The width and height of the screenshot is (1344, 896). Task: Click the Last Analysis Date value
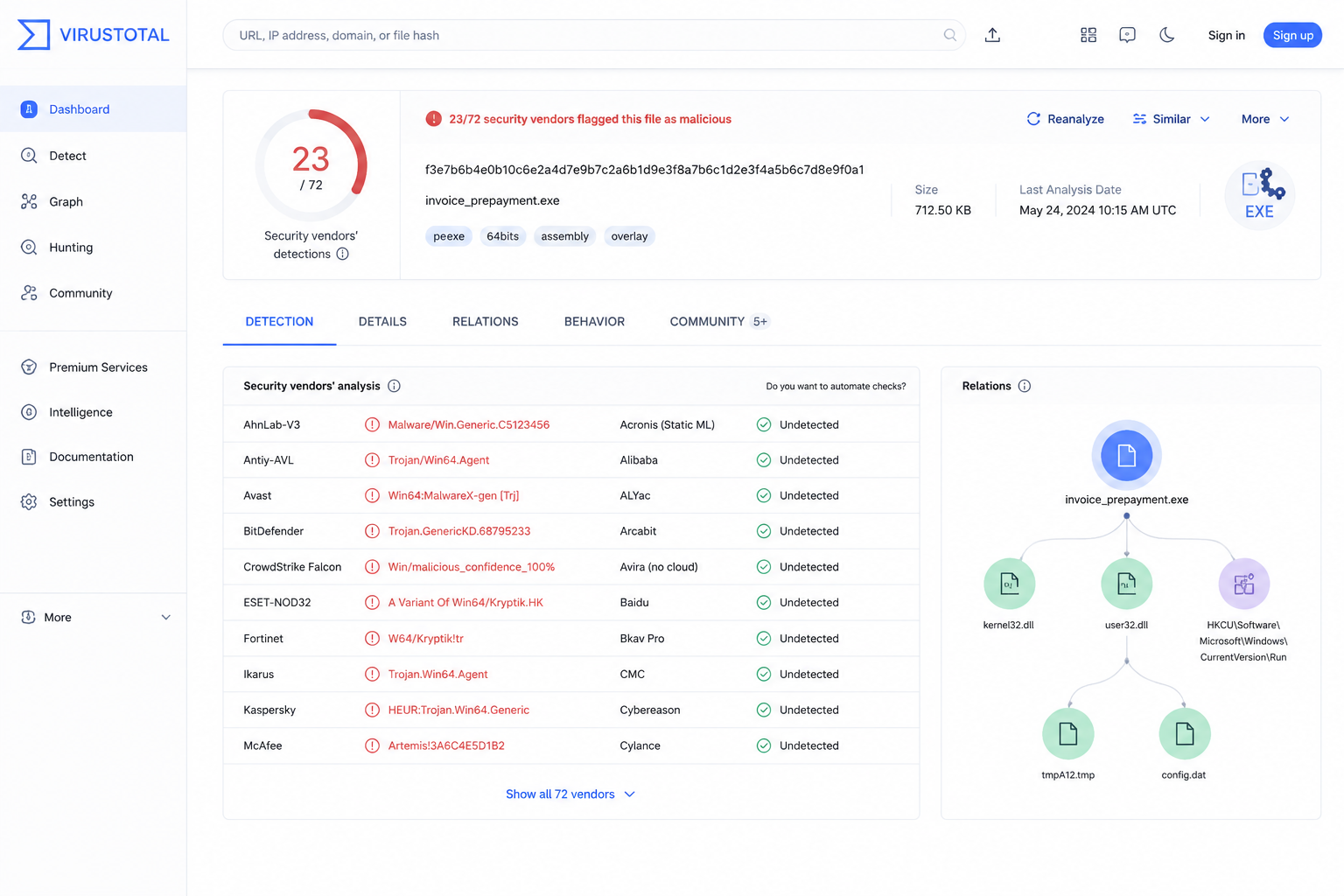click(x=1097, y=210)
